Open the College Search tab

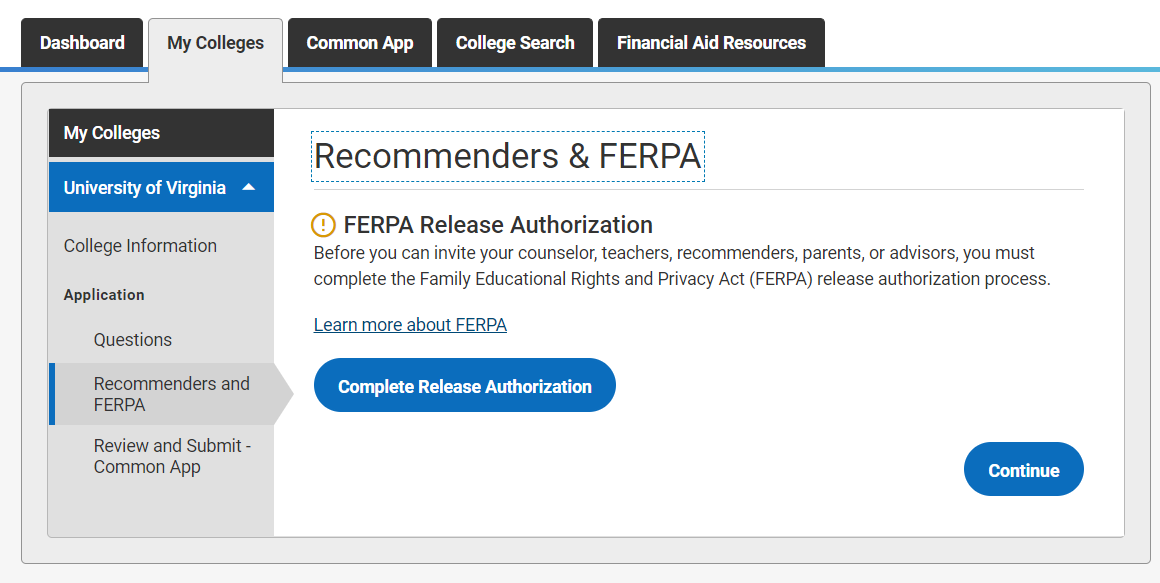pyautogui.click(x=515, y=43)
